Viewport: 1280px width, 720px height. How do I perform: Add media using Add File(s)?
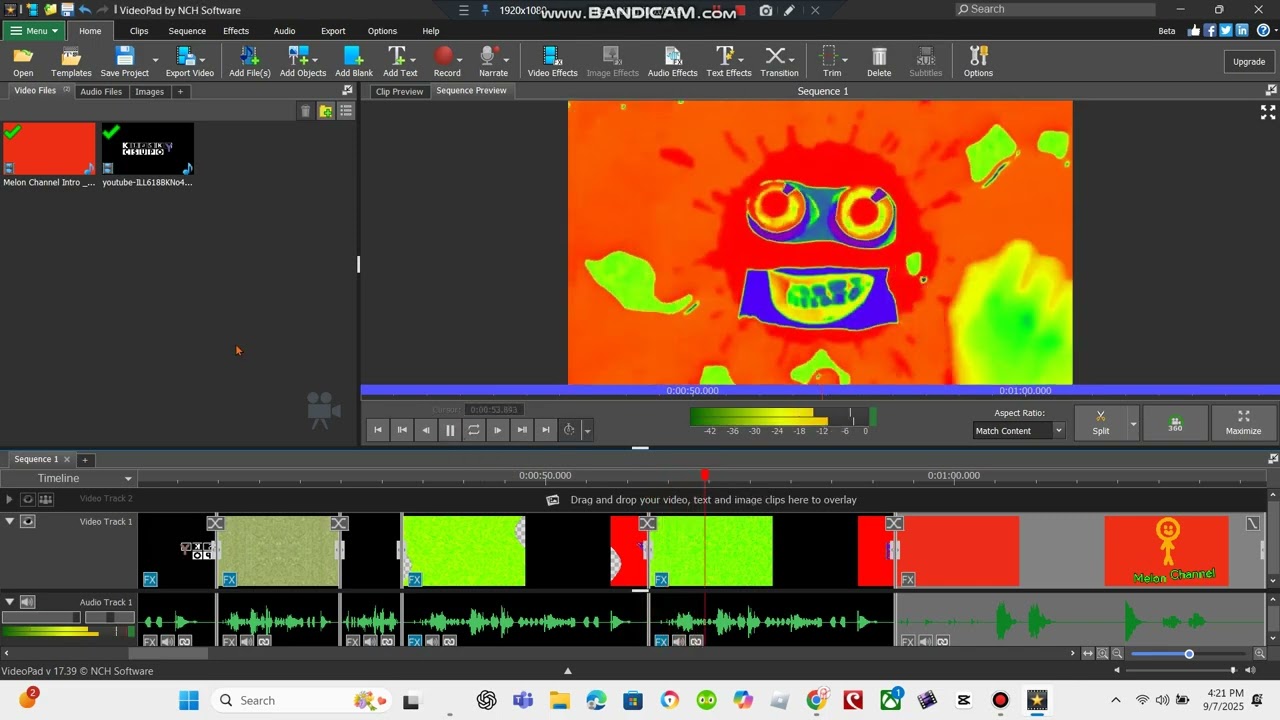249,61
